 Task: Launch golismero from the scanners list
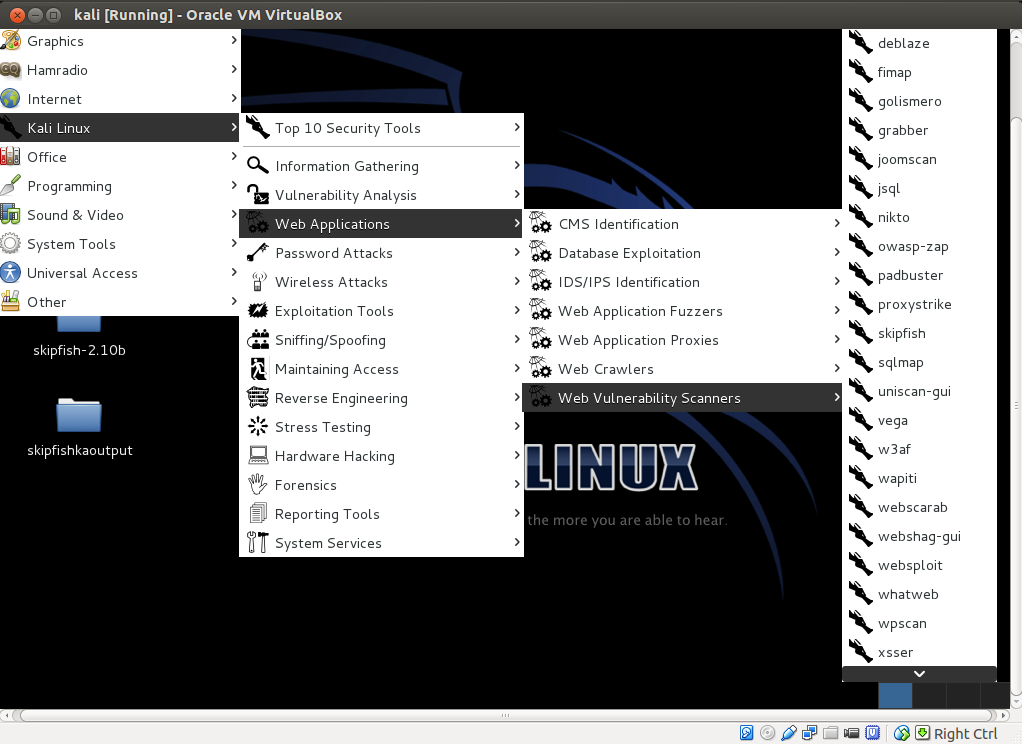pyautogui.click(x=919, y=101)
